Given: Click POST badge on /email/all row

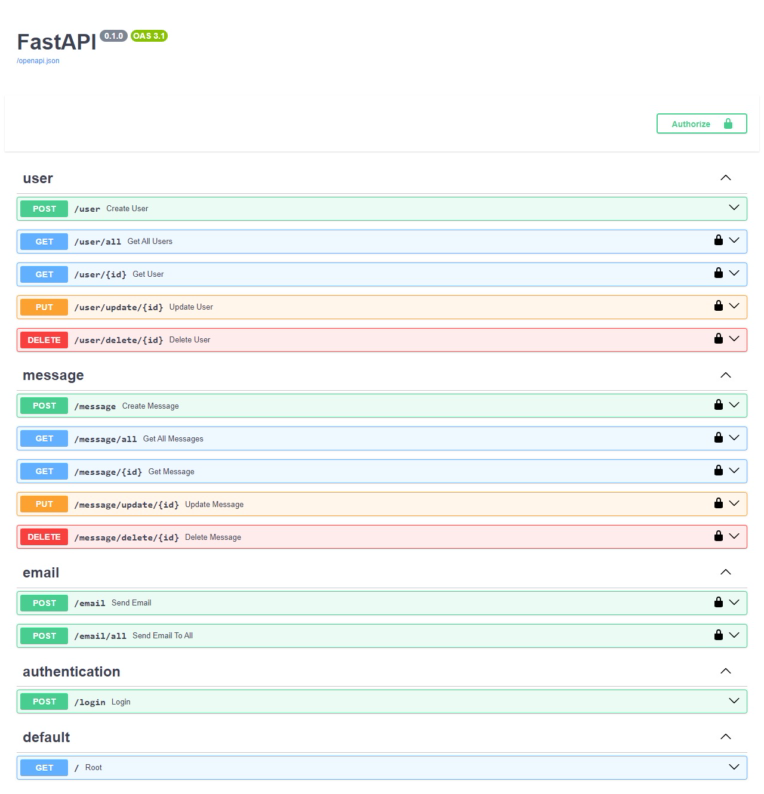Looking at the screenshot, I should [x=44, y=636].
